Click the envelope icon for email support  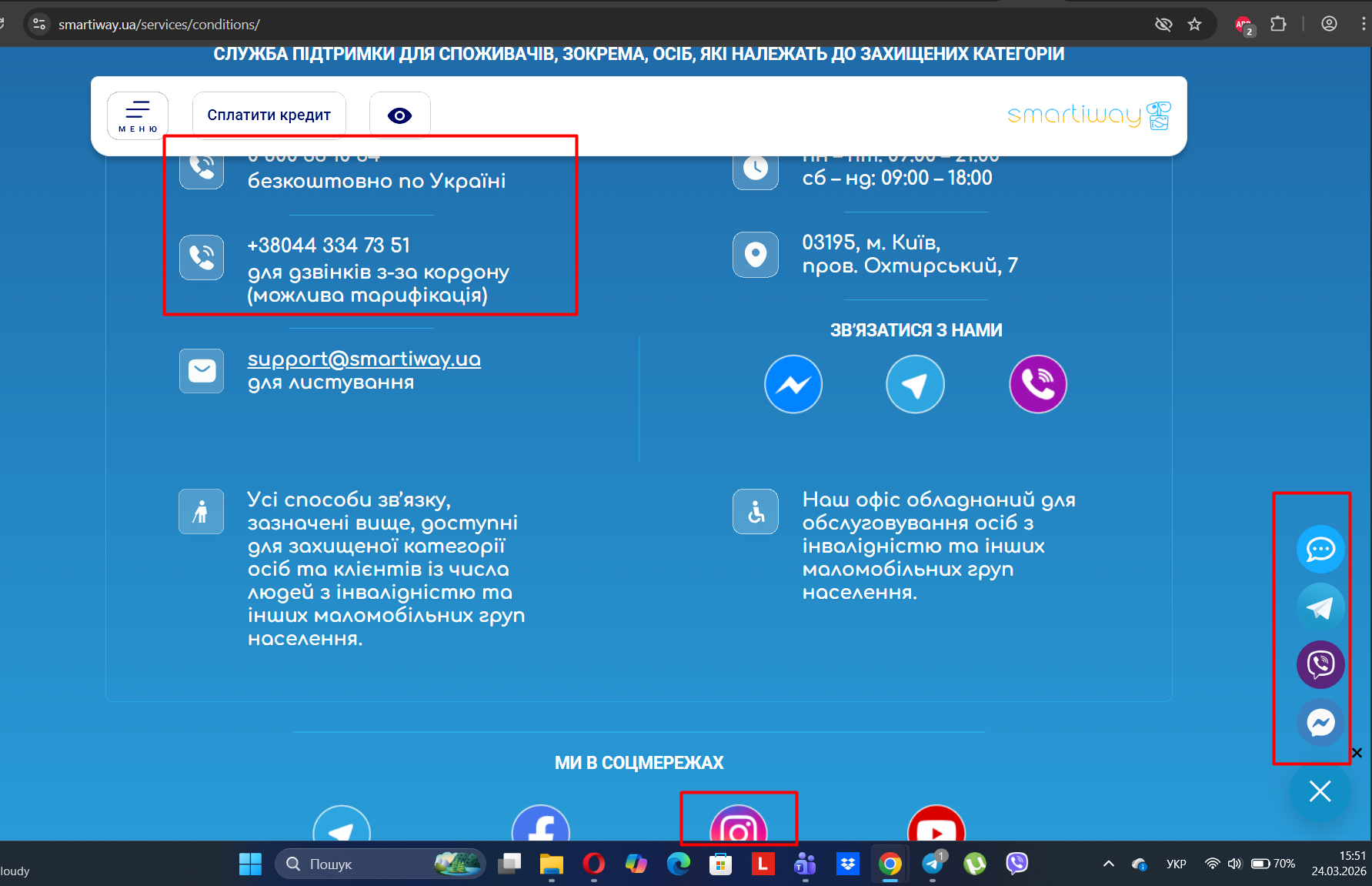202,371
